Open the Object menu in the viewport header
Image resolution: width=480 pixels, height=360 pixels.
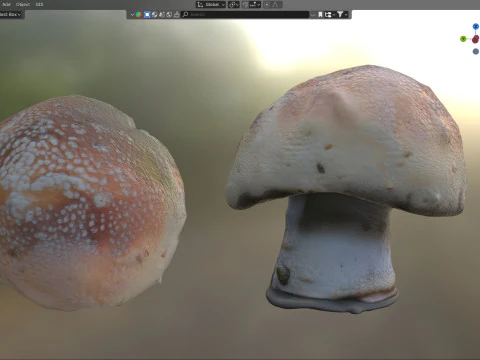(23, 4)
